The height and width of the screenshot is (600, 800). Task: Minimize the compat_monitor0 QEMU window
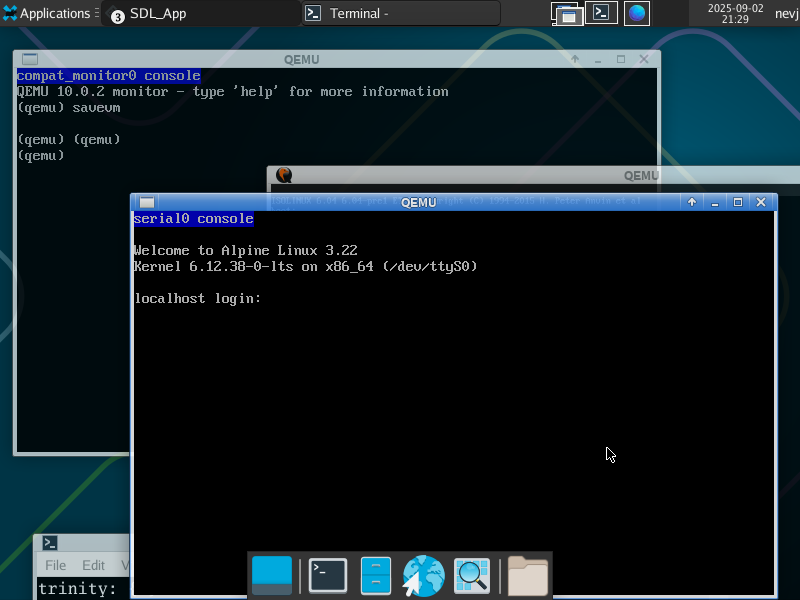[x=598, y=59]
